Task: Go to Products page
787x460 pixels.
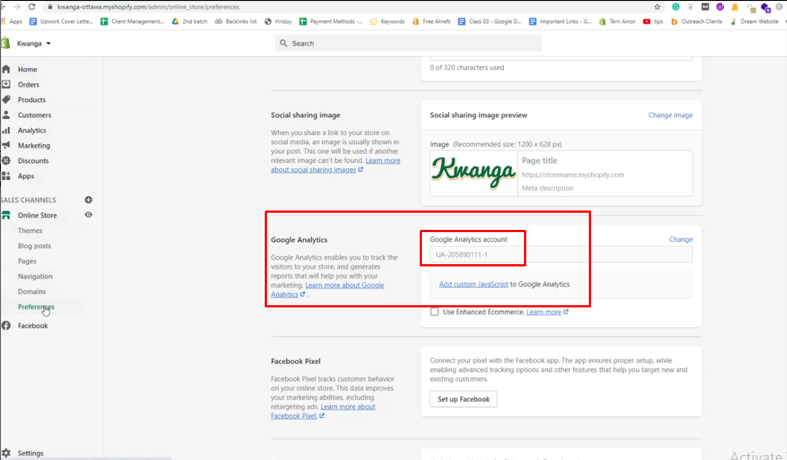Action: click(32, 100)
